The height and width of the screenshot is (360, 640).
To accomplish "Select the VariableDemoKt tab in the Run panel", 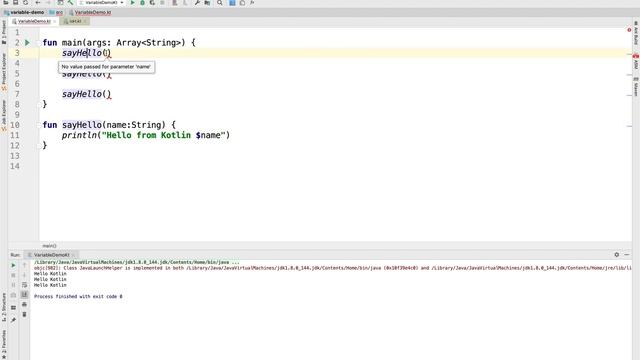I will [51, 255].
